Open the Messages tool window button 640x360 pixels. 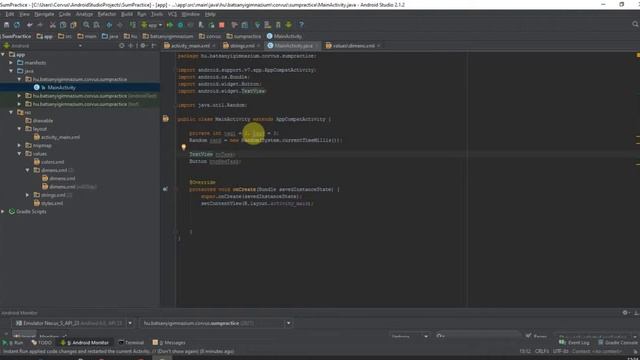coord(169,342)
